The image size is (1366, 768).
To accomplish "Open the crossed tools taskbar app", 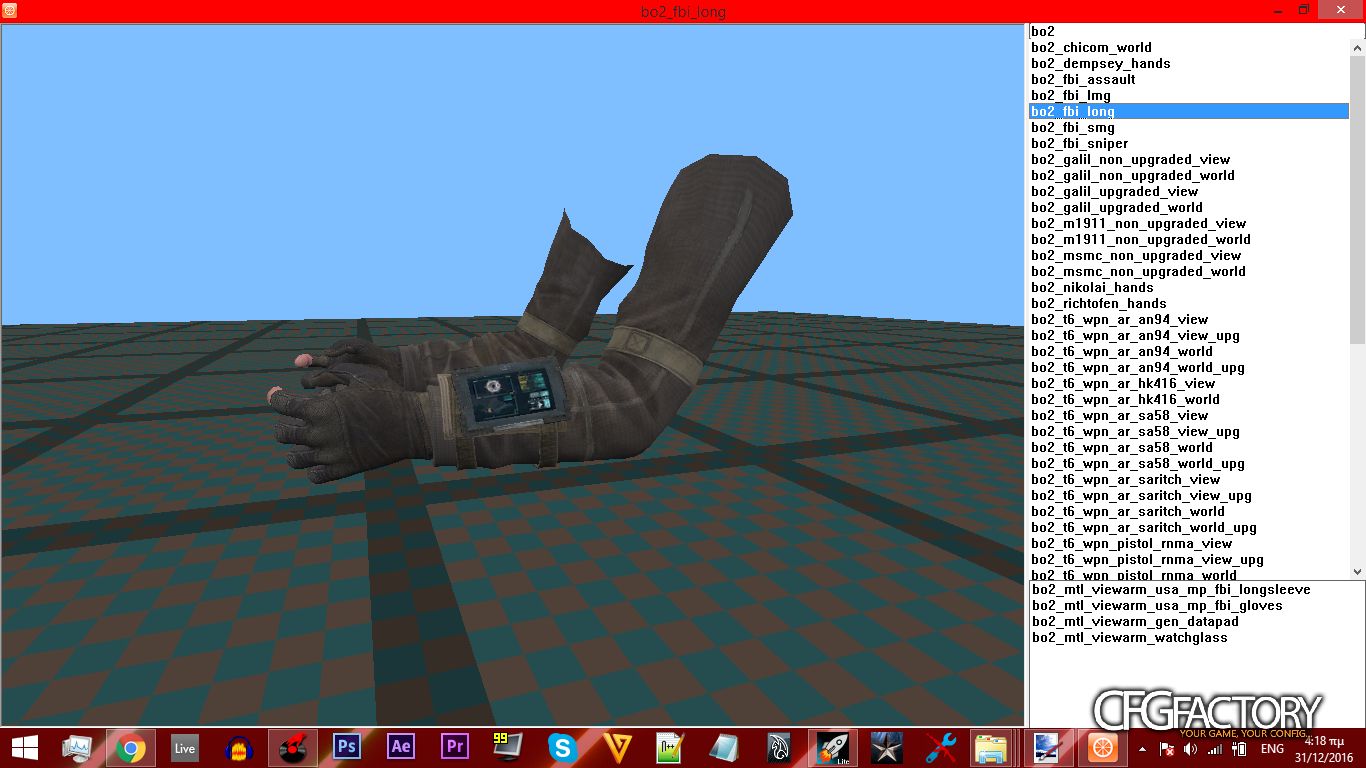I will [x=941, y=748].
